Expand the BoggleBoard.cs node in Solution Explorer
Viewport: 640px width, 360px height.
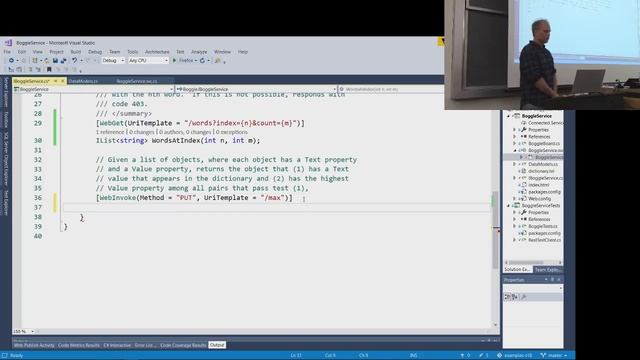pos(515,144)
